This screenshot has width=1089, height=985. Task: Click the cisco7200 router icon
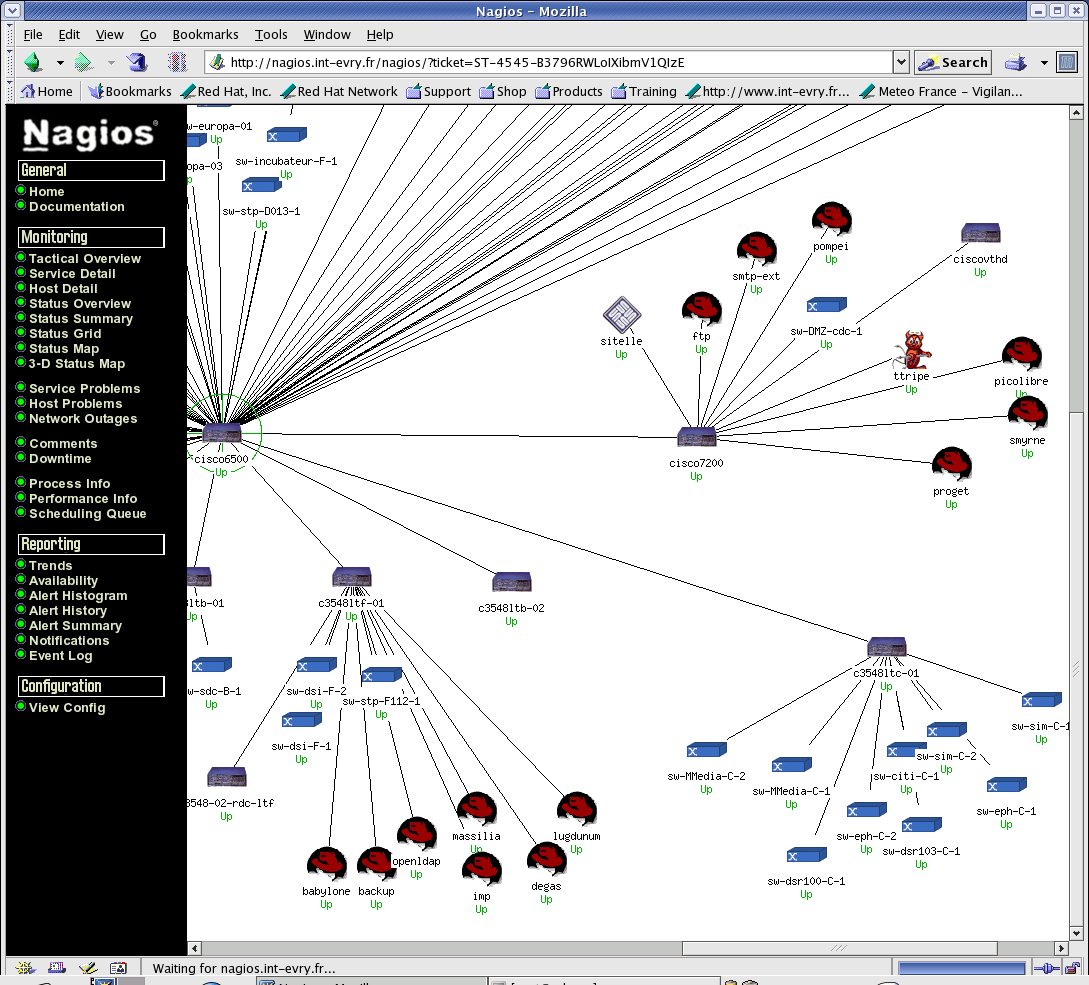[695, 434]
